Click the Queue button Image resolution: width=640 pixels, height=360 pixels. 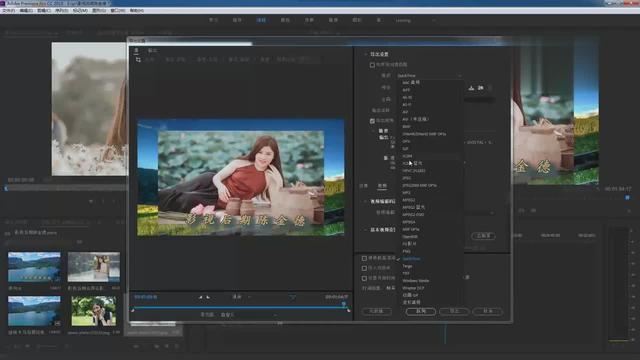(x=421, y=311)
